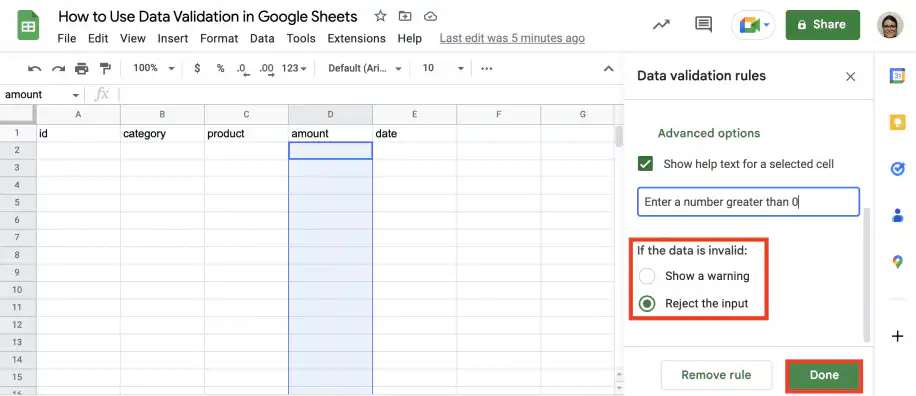Open the File menu
The width and height of the screenshot is (916, 396).
pos(67,39)
